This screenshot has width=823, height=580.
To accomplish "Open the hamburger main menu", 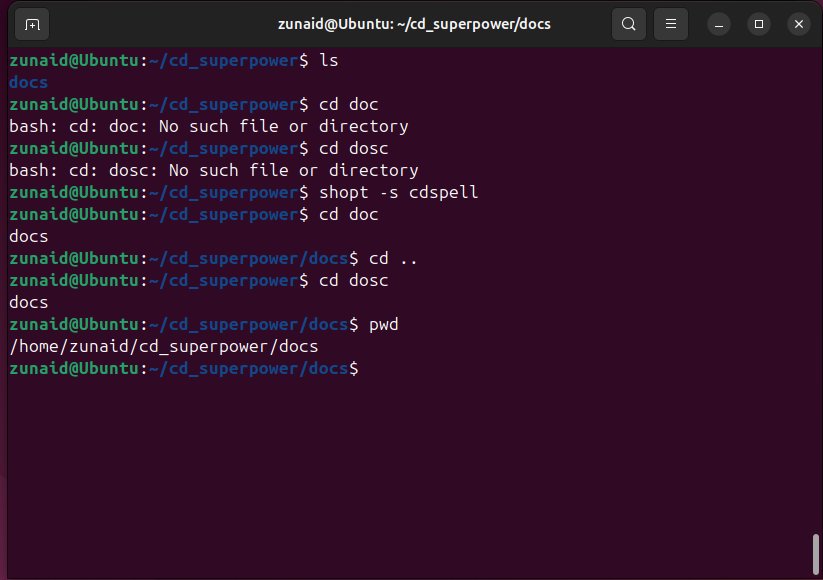I will click(671, 24).
